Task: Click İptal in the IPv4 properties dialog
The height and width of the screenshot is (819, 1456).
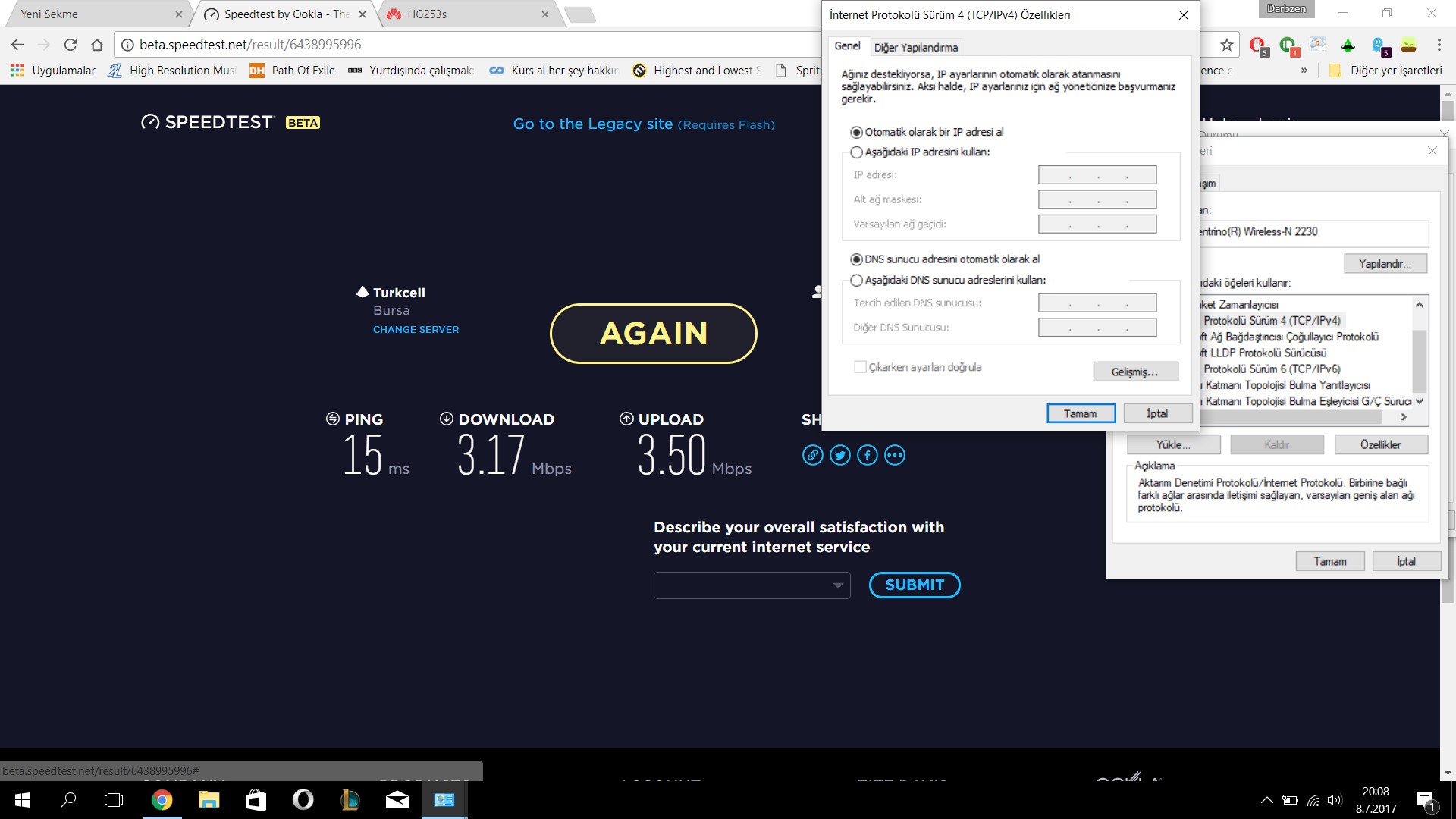Action: (x=1157, y=413)
